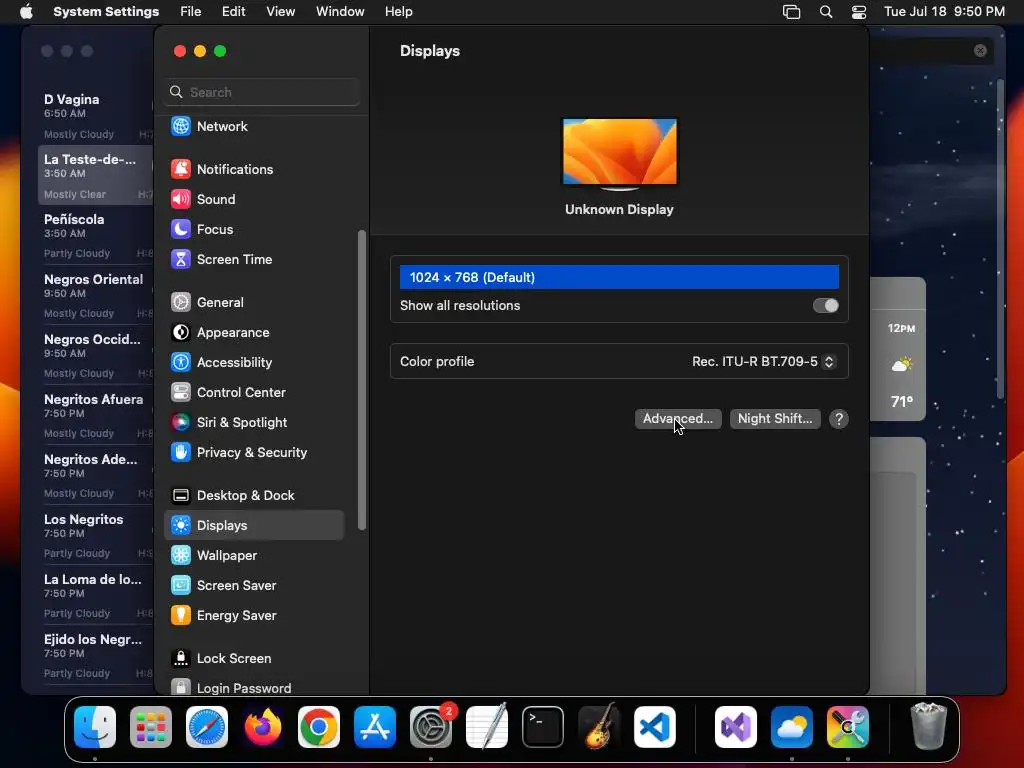Viewport: 1024px width, 768px height.
Task: Click the help question mark button
Action: (x=839, y=419)
